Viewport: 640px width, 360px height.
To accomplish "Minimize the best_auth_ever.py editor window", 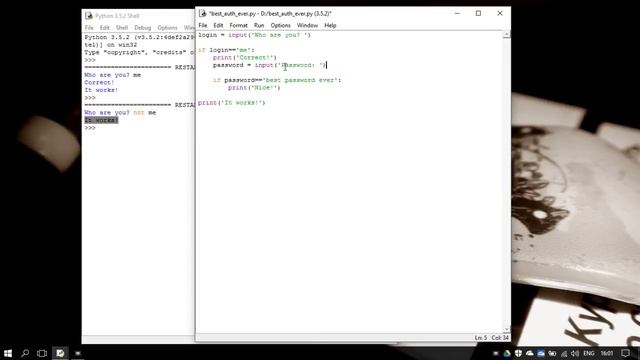I will point(457,13).
